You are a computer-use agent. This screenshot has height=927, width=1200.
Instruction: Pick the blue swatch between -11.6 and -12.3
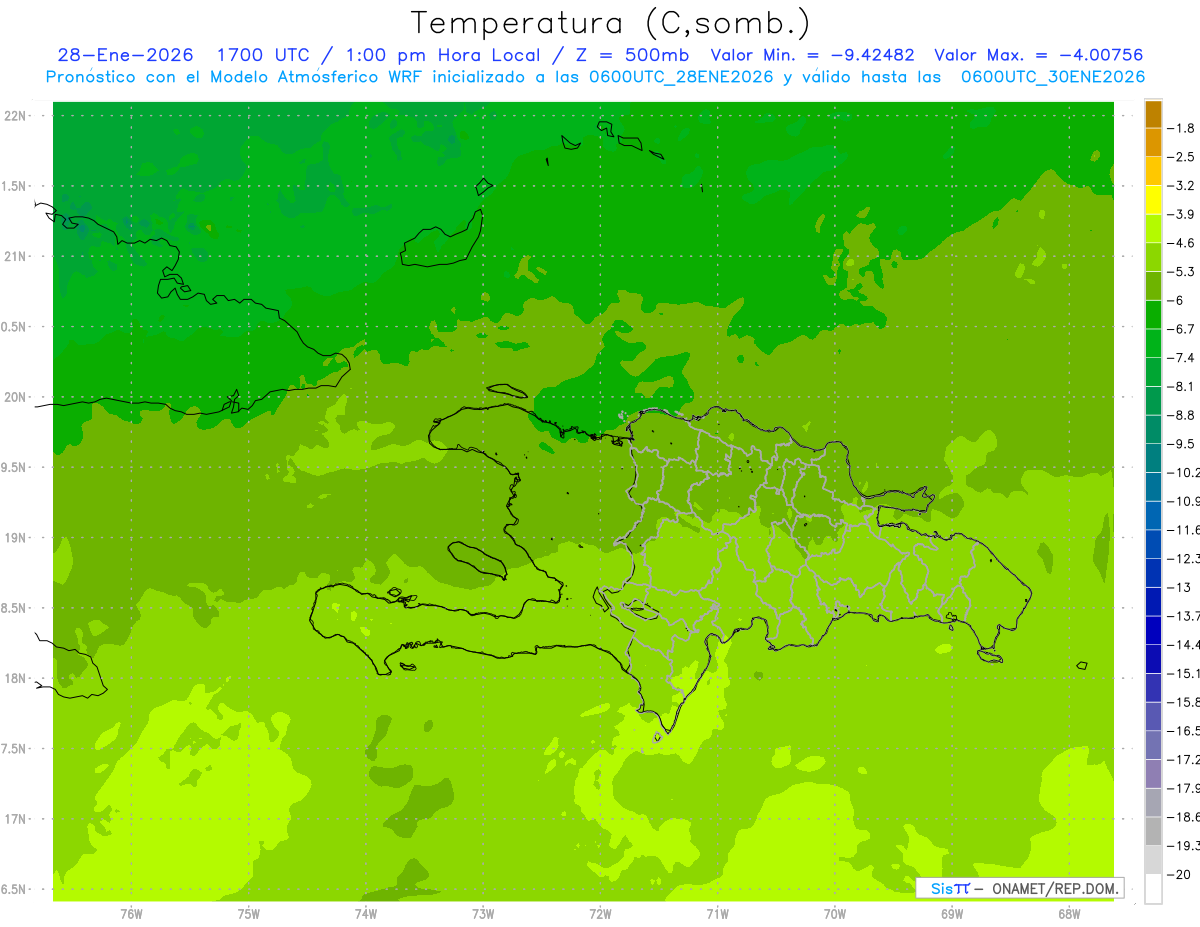[x=1153, y=545]
